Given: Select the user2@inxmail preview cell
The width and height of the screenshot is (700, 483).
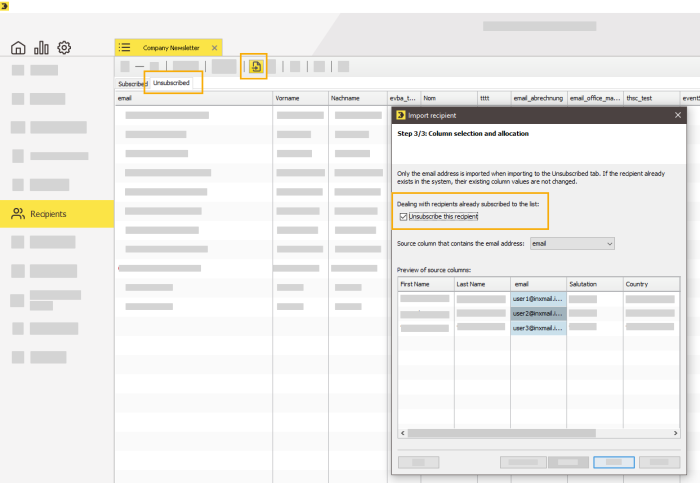Looking at the screenshot, I should pos(538,313).
